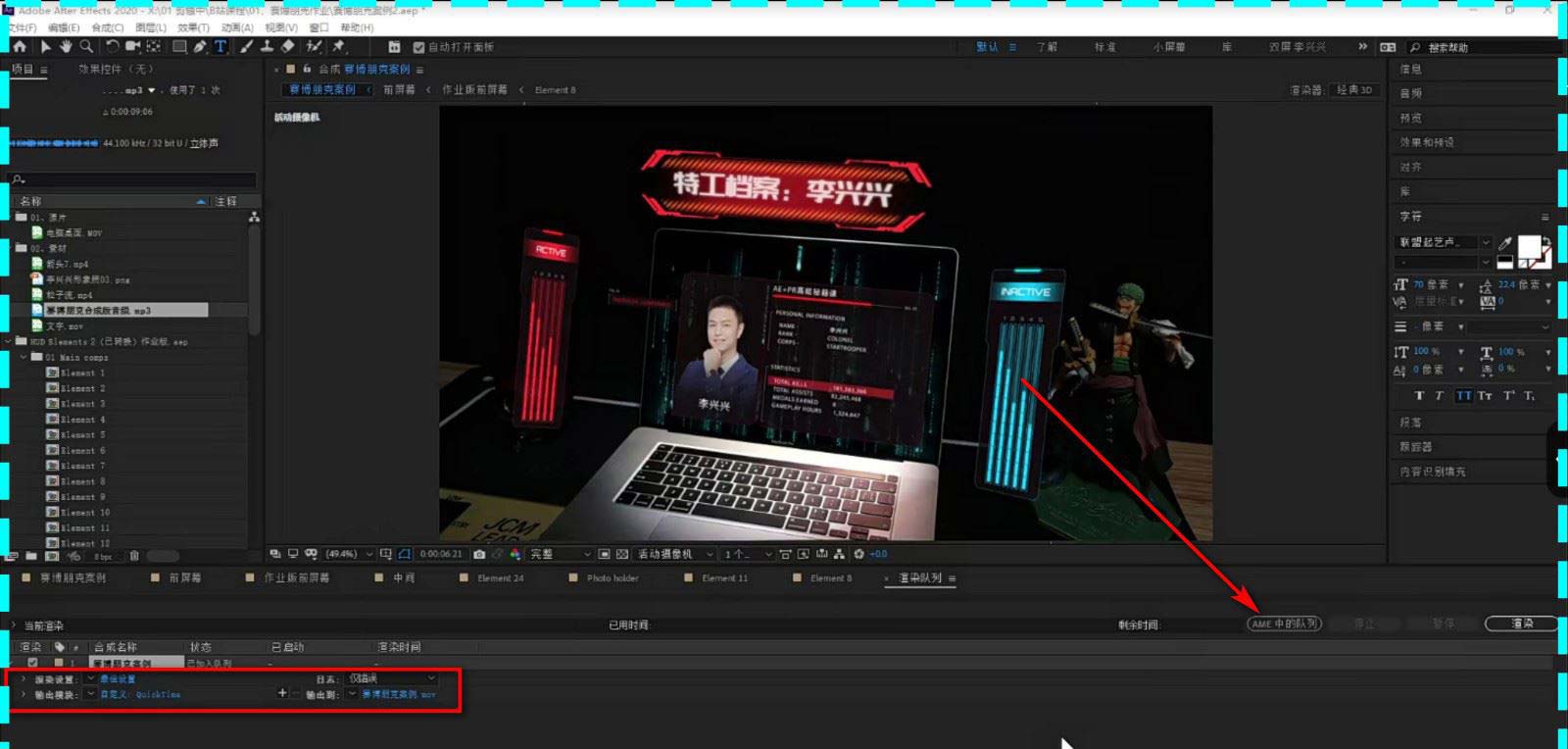Select the Hand tool
Viewport: 1568px width, 749px height.
point(66,46)
